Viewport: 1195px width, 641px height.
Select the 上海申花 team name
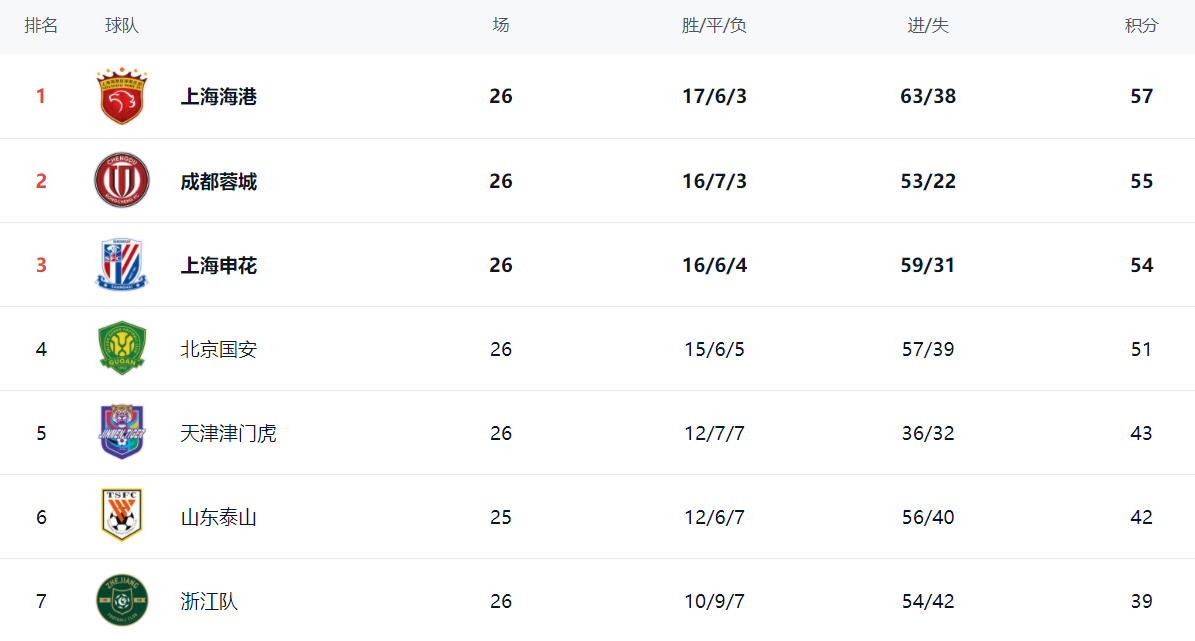tap(218, 265)
